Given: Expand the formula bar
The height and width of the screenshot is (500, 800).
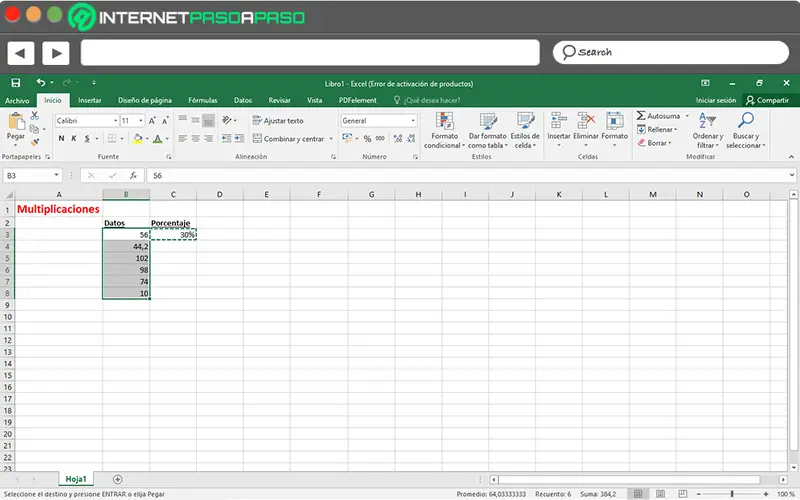Looking at the screenshot, I should tap(791, 175).
